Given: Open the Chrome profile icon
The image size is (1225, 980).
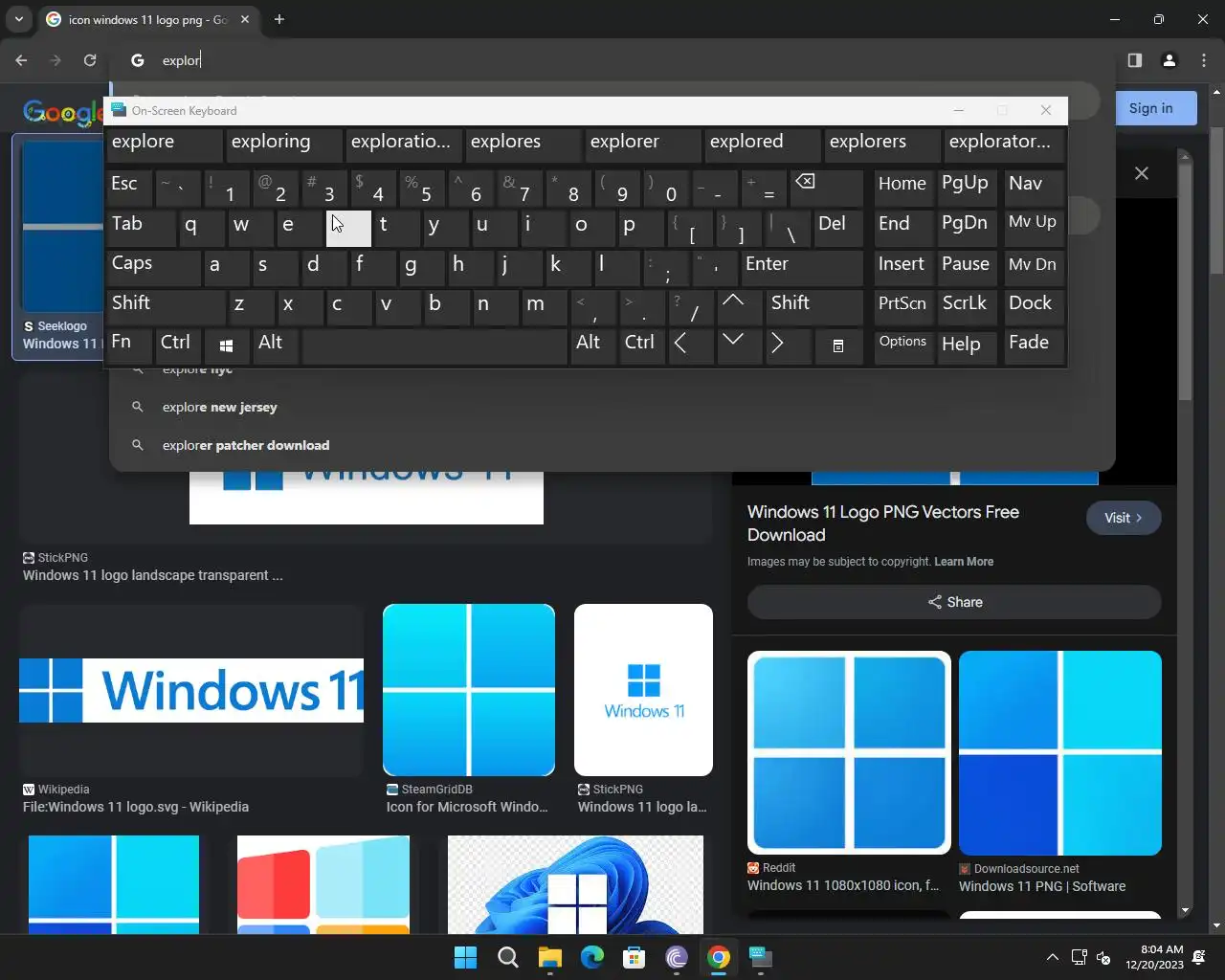Looking at the screenshot, I should 1169,60.
